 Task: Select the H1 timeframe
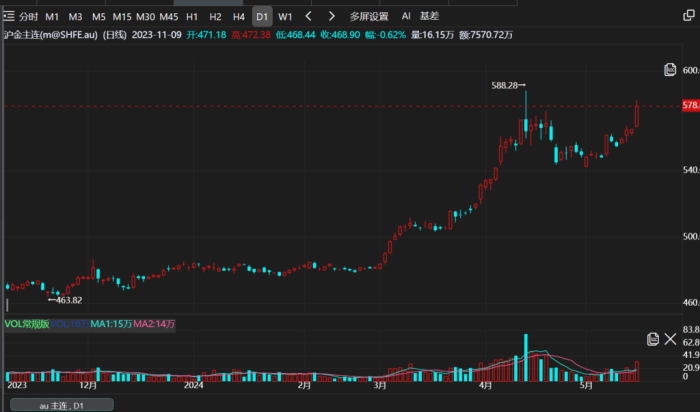click(192, 17)
